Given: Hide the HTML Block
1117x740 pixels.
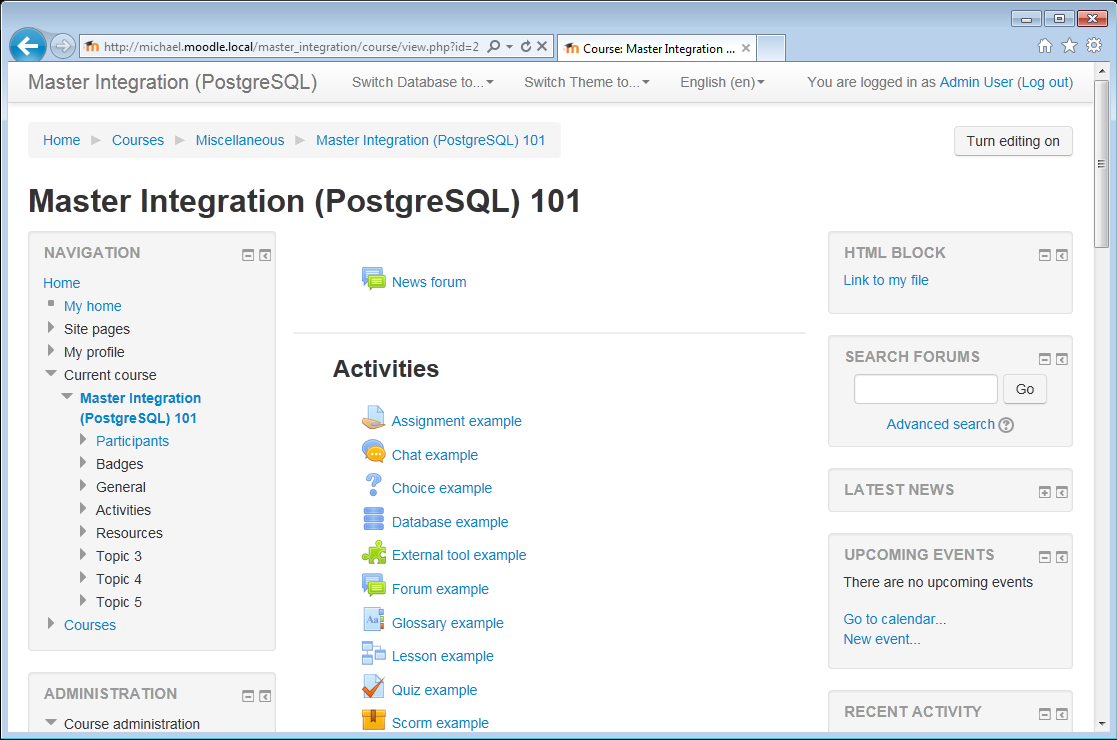Looking at the screenshot, I should pyautogui.click(x=1044, y=255).
